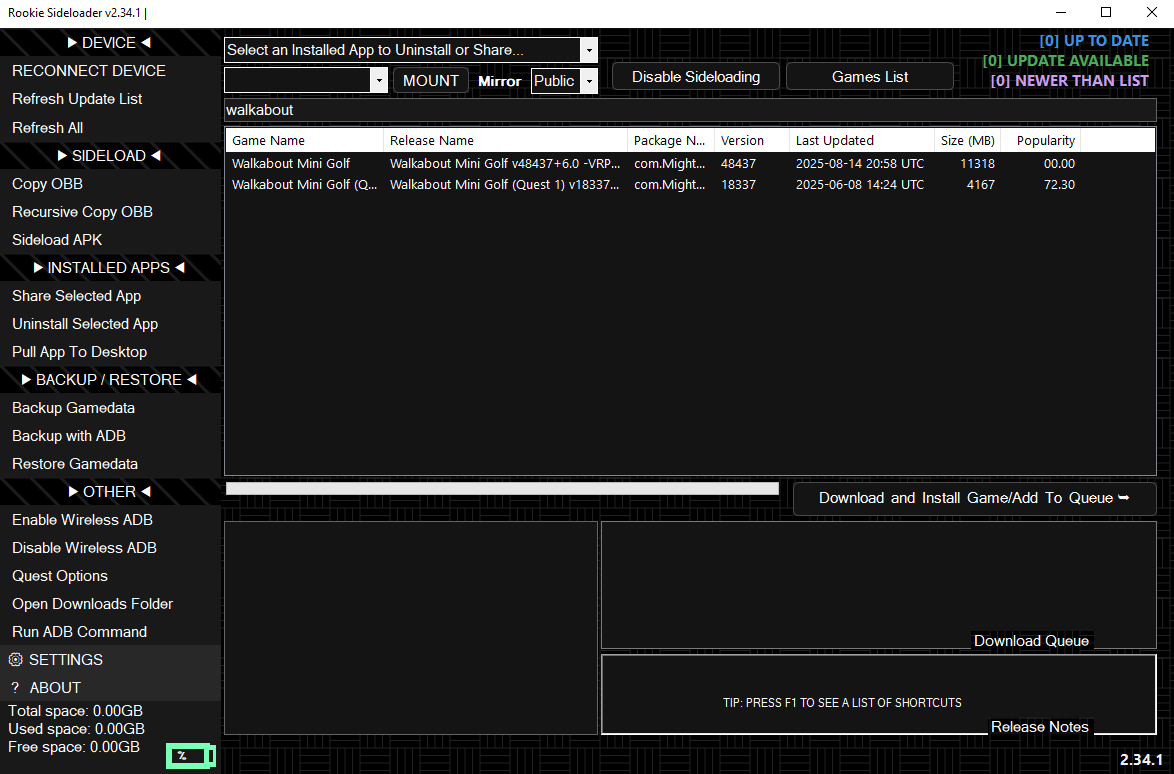Screen dimensions: 1174x774
Task: Sort by Popularity column header
Action: (x=1041, y=140)
